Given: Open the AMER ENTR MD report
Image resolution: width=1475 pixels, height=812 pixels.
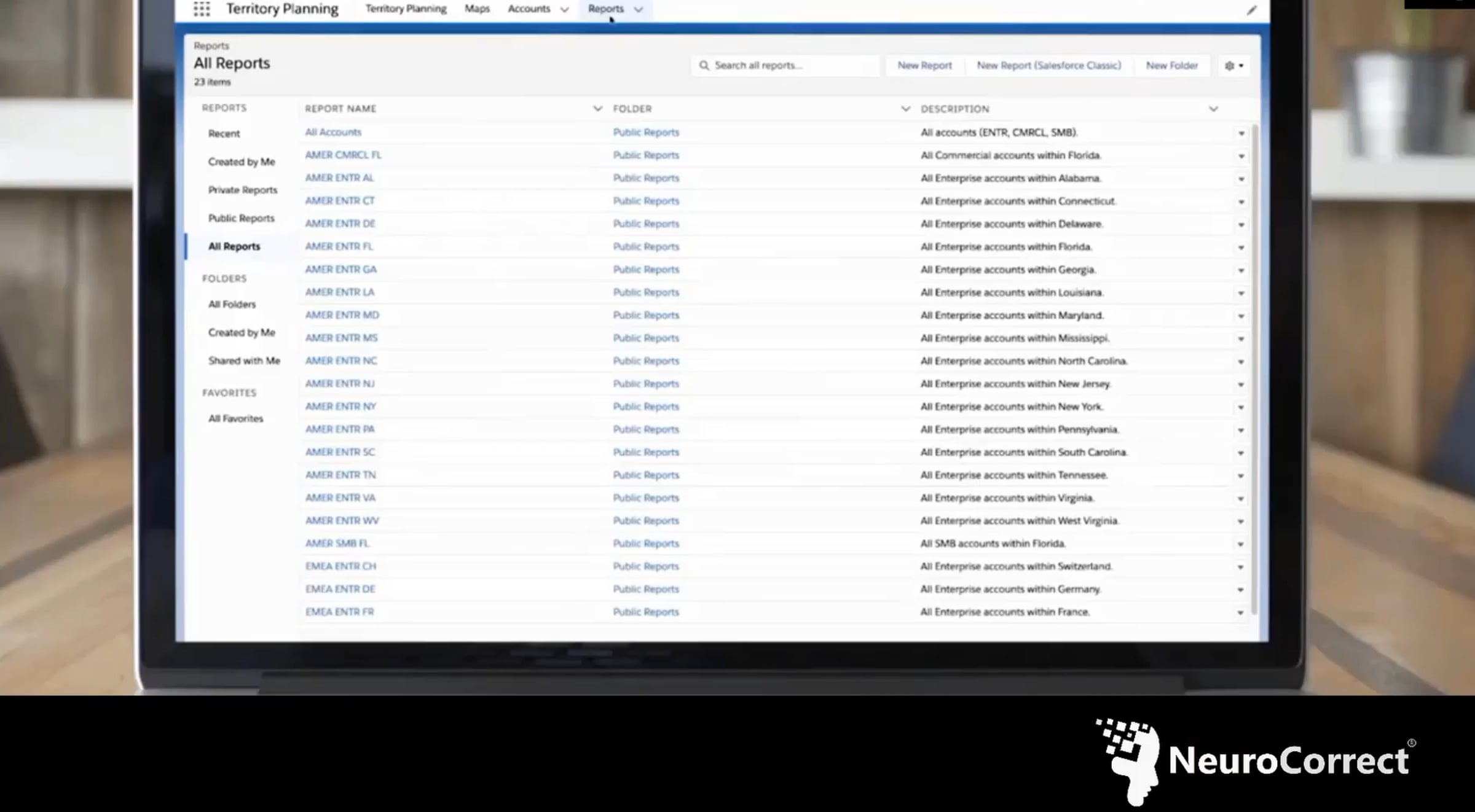Looking at the screenshot, I should tap(342, 314).
